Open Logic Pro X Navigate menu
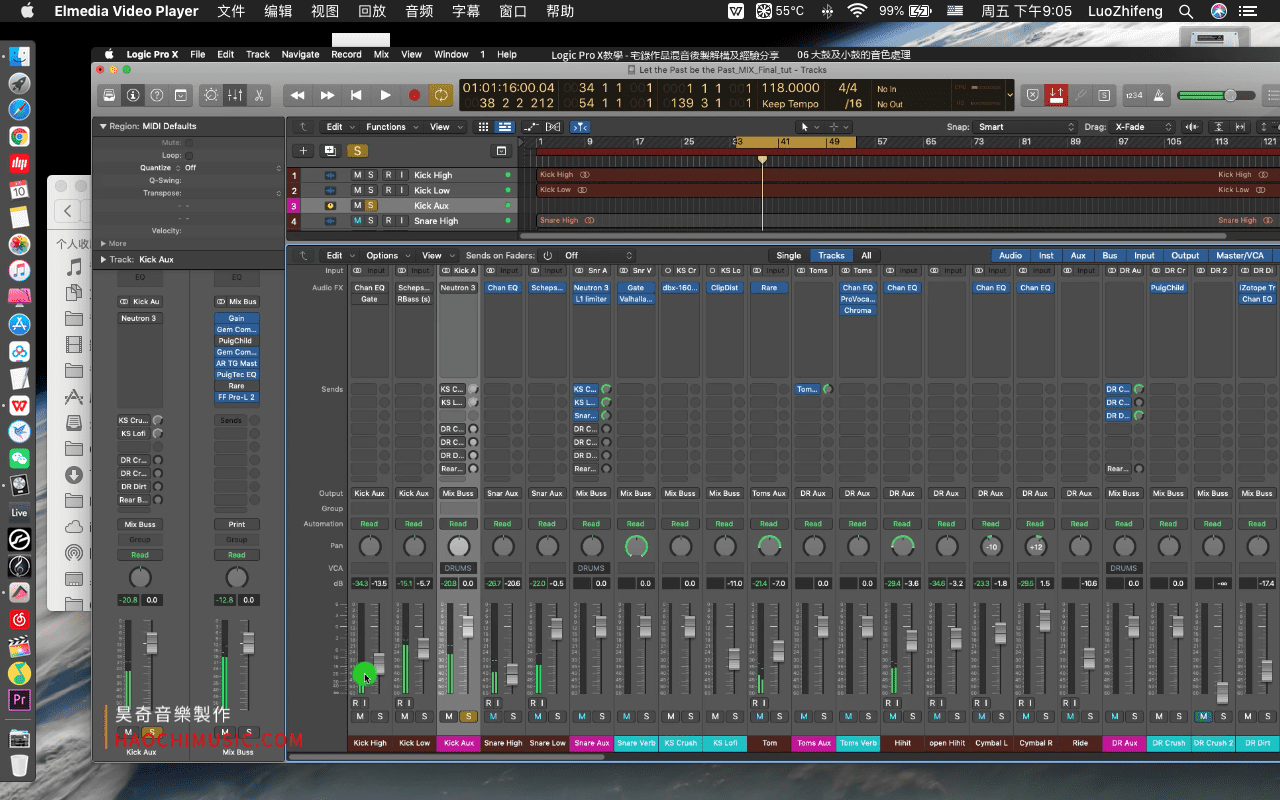This screenshot has height=800, width=1280. coord(300,54)
